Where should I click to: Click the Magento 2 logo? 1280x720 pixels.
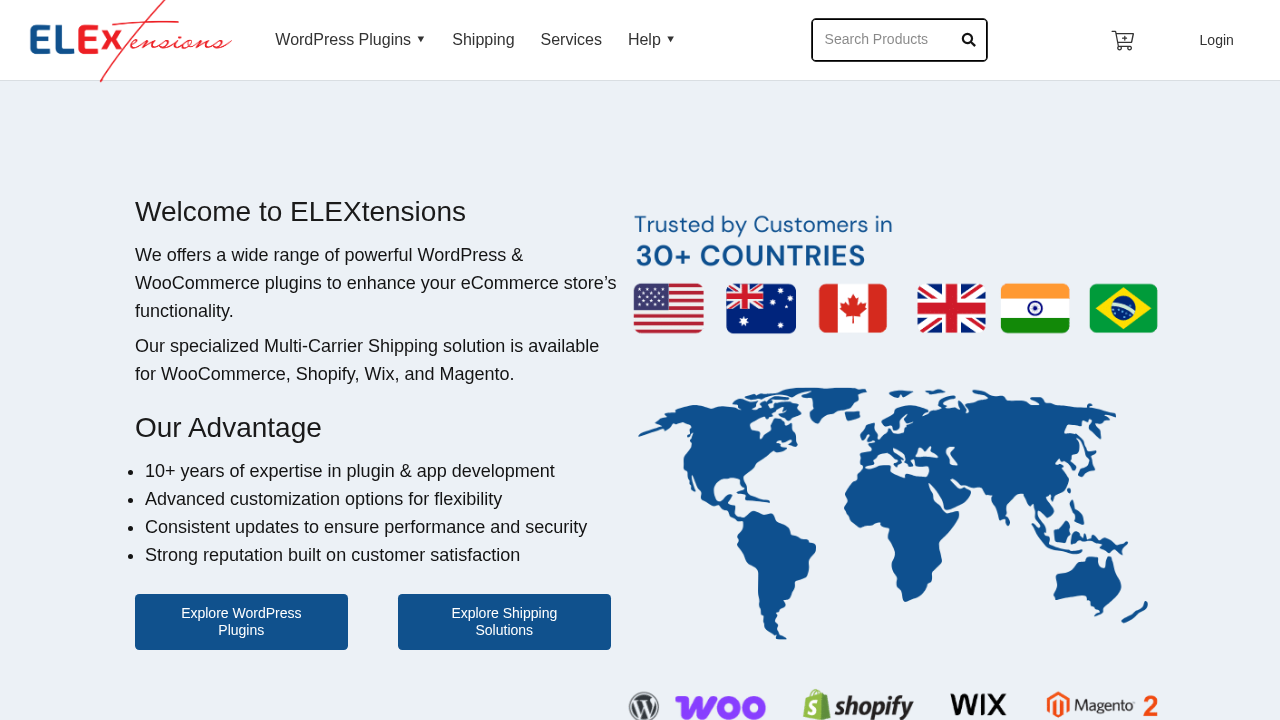[x=1102, y=705]
